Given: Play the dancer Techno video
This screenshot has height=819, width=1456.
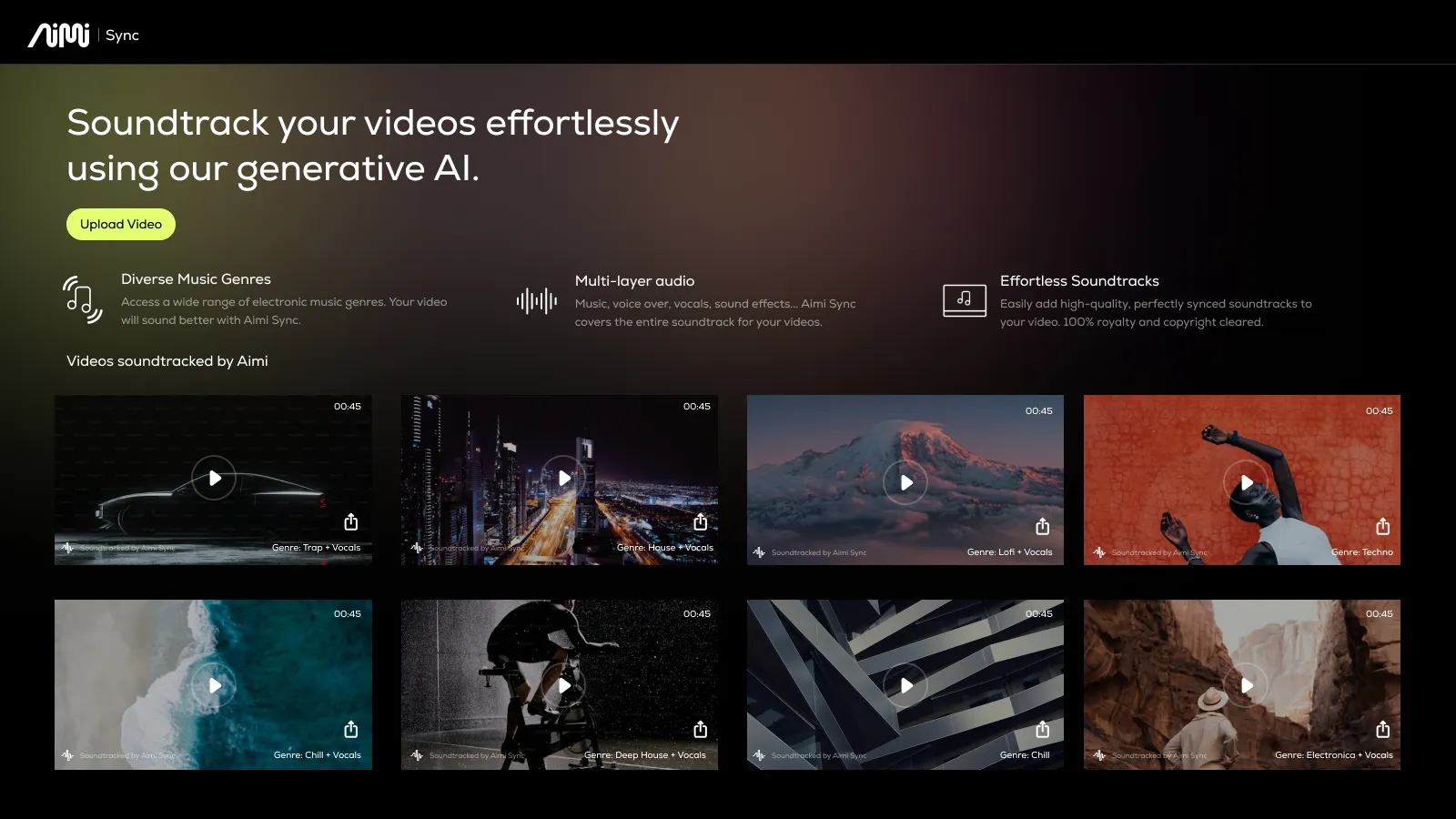Looking at the screenshot, I should click(x=1247, y=482).
